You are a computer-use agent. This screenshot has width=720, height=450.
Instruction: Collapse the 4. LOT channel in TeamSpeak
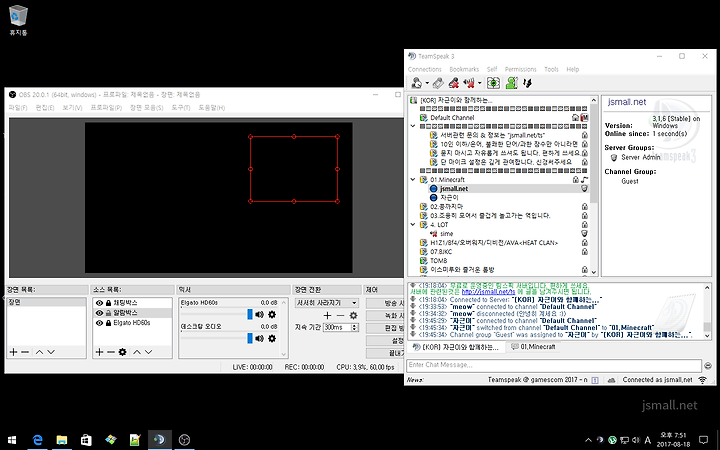click(x=413, y=225)
